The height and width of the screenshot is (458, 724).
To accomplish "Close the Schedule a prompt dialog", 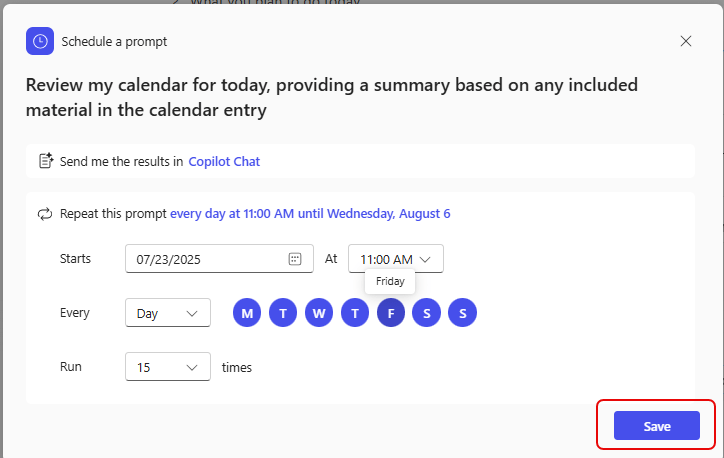I will pyautogui.click(x=685, y=41).
